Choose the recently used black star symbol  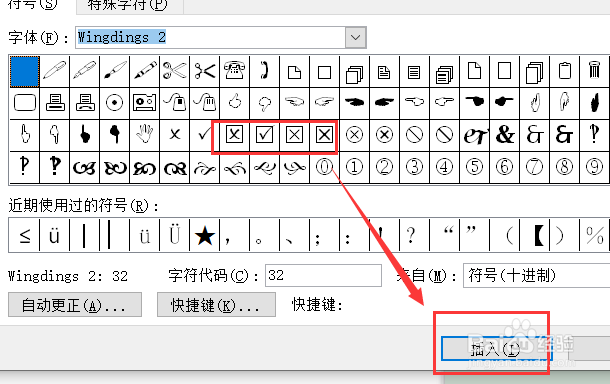pos(205,235)
